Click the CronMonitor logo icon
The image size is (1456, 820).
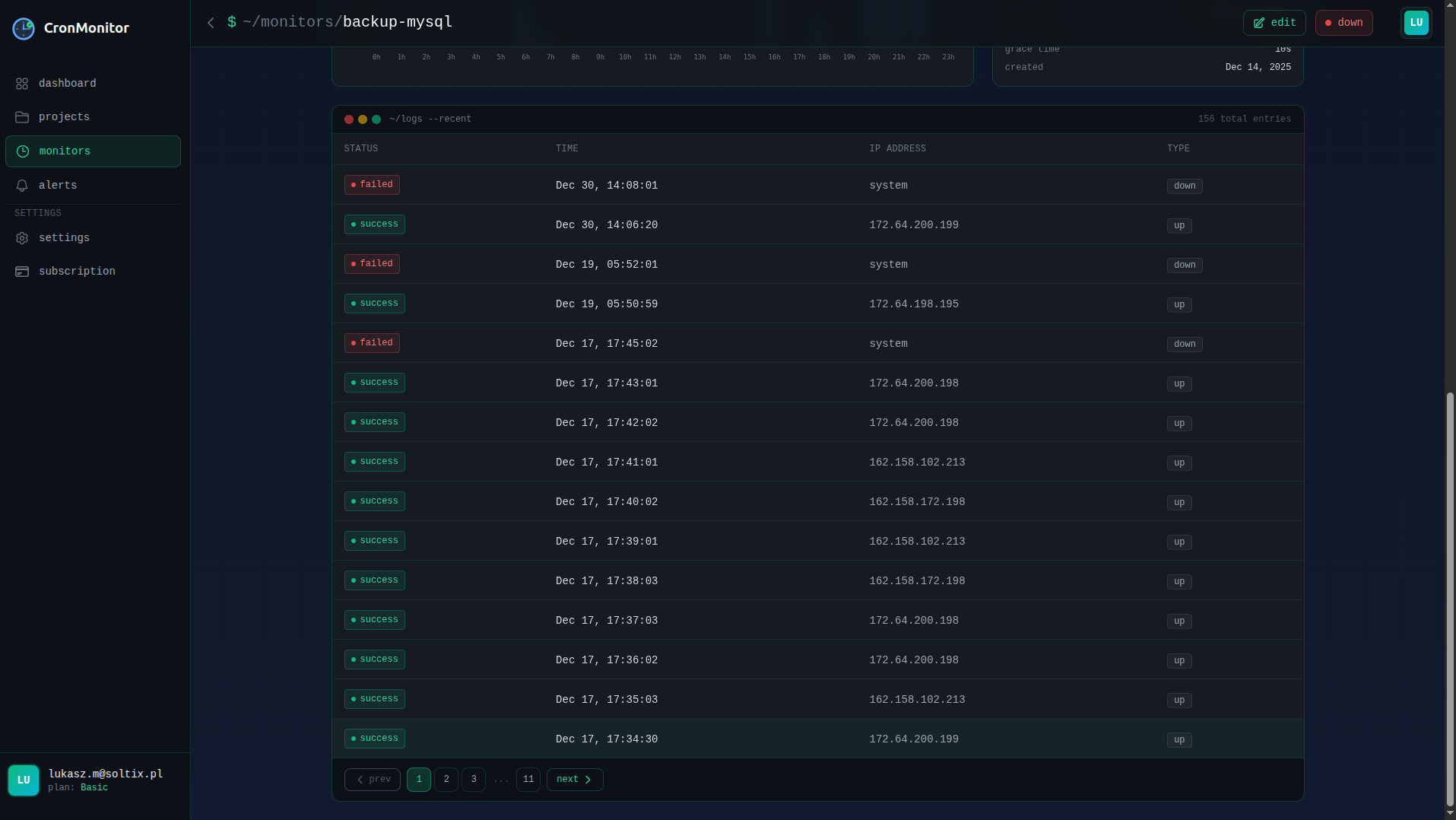(22, 28)
